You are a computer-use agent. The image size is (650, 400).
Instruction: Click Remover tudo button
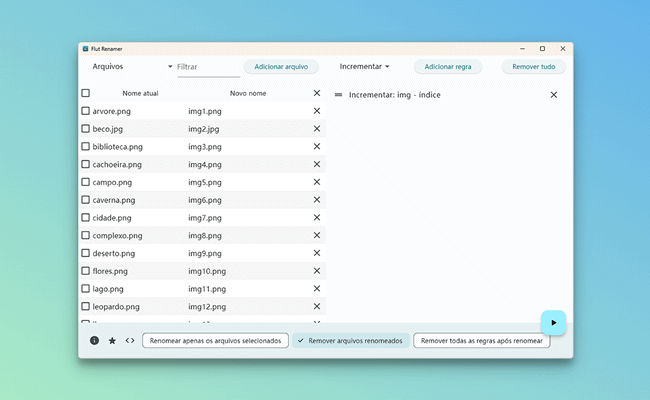(534, 67)
